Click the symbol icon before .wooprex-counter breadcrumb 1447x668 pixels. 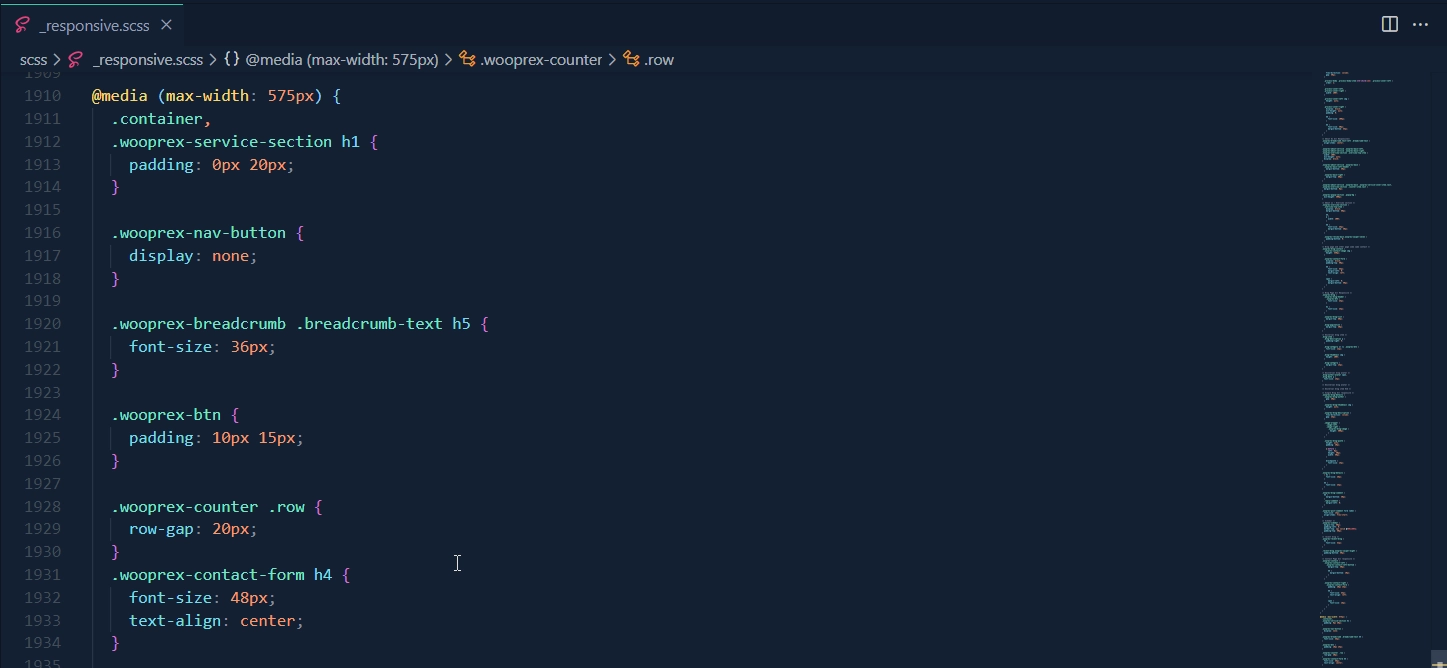(x=467, y=60)
